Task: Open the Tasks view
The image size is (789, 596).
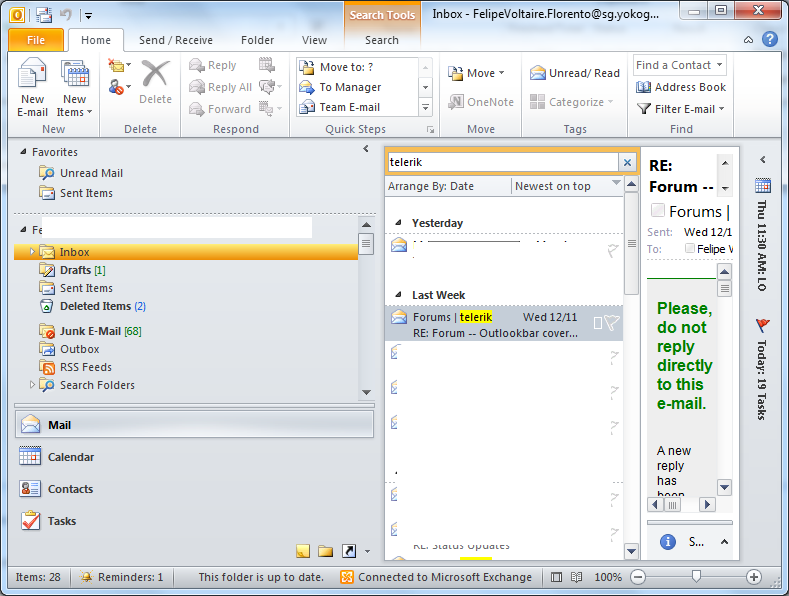Action: [194, 521]
